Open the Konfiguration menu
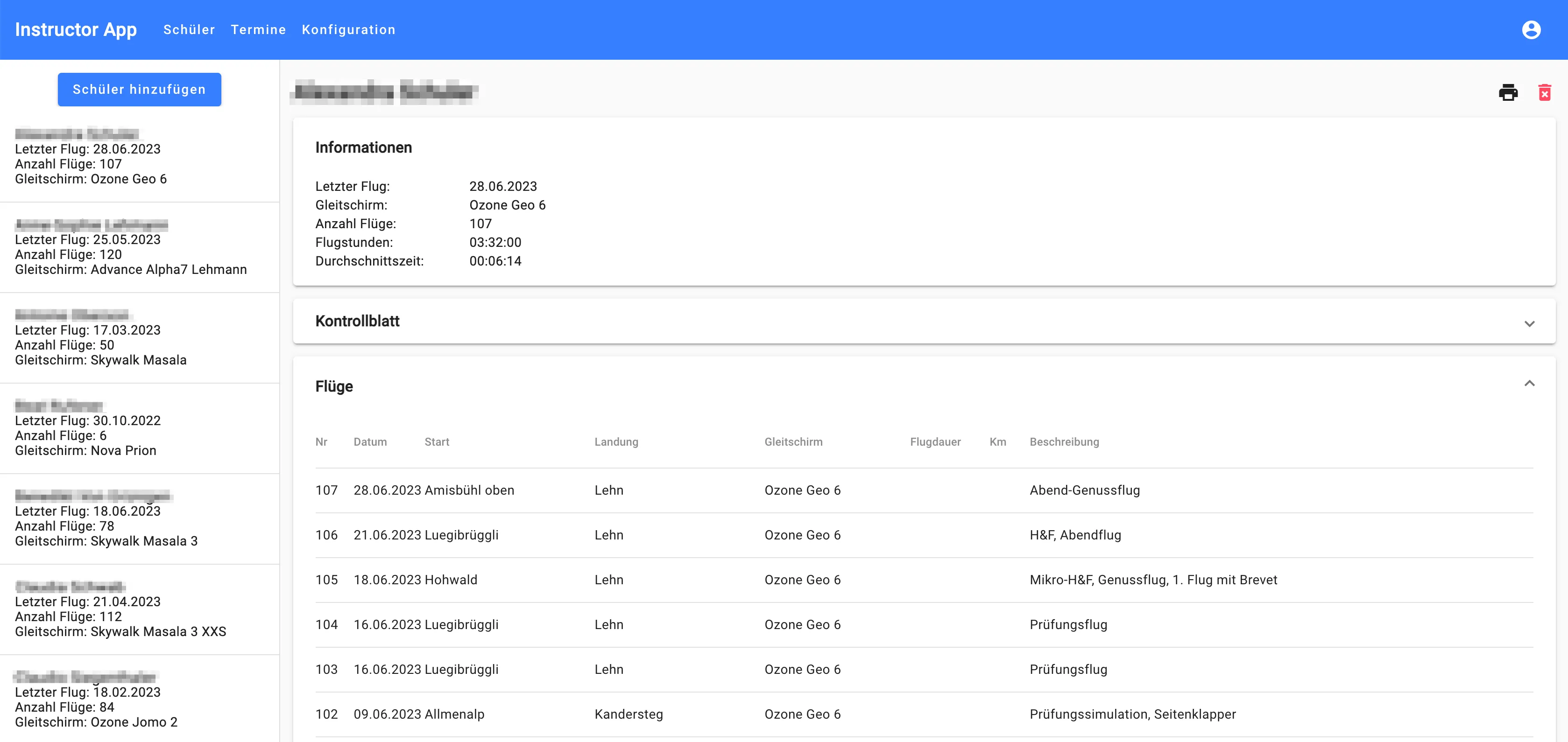Image resolution: width=1568 pixels, height=742 pixels. [x=348, y=30]
